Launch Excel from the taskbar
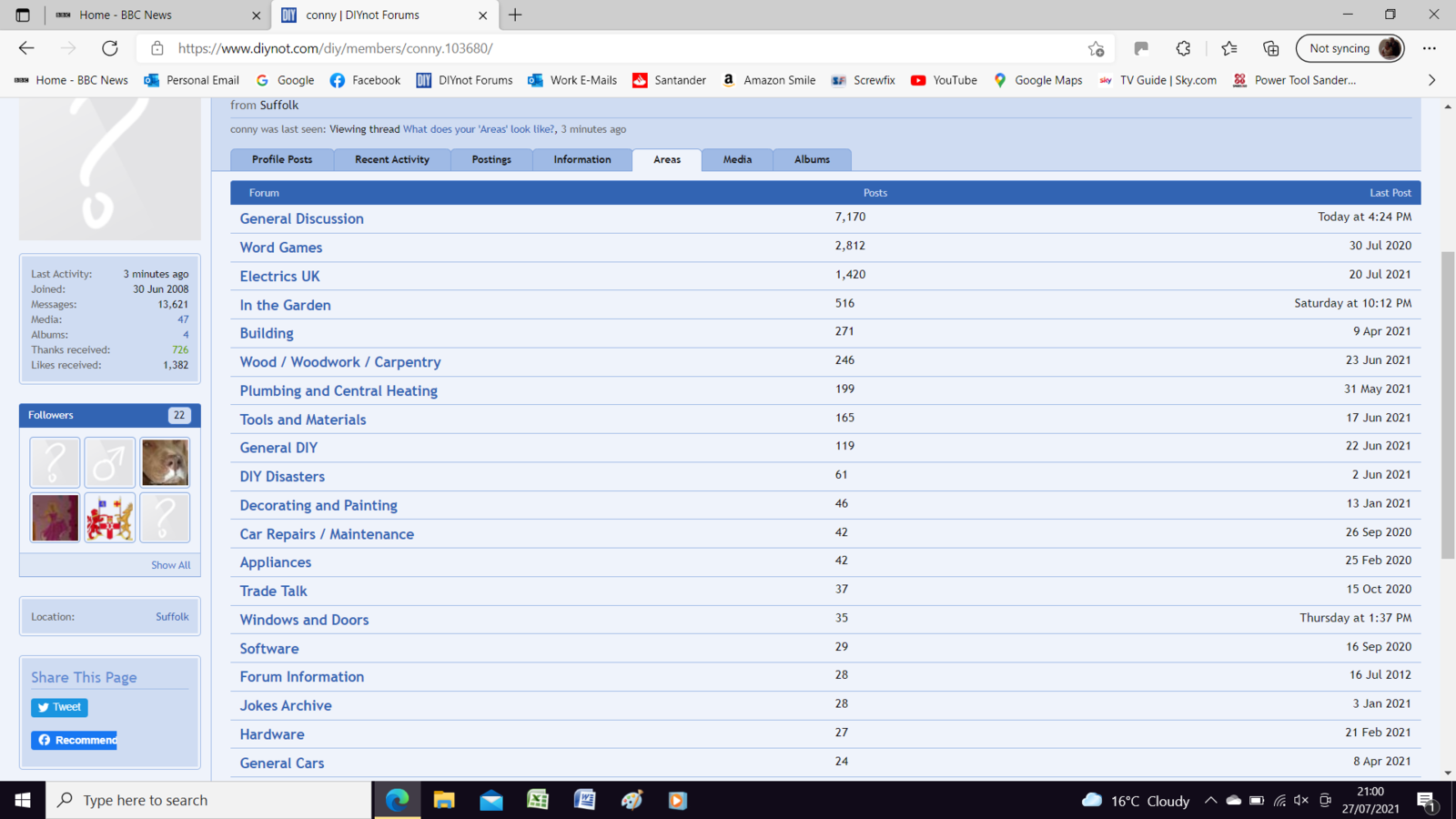 (538, 800)
